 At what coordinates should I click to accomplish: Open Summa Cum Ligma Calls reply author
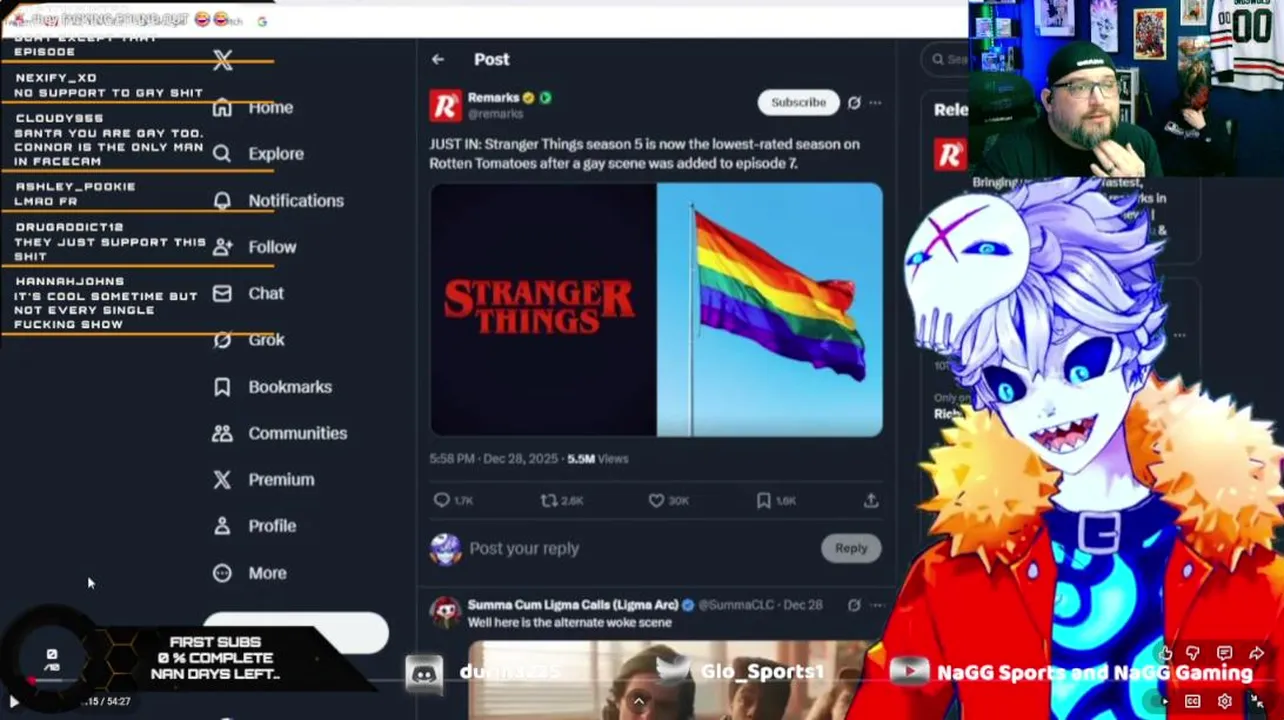tap(573, 605)
